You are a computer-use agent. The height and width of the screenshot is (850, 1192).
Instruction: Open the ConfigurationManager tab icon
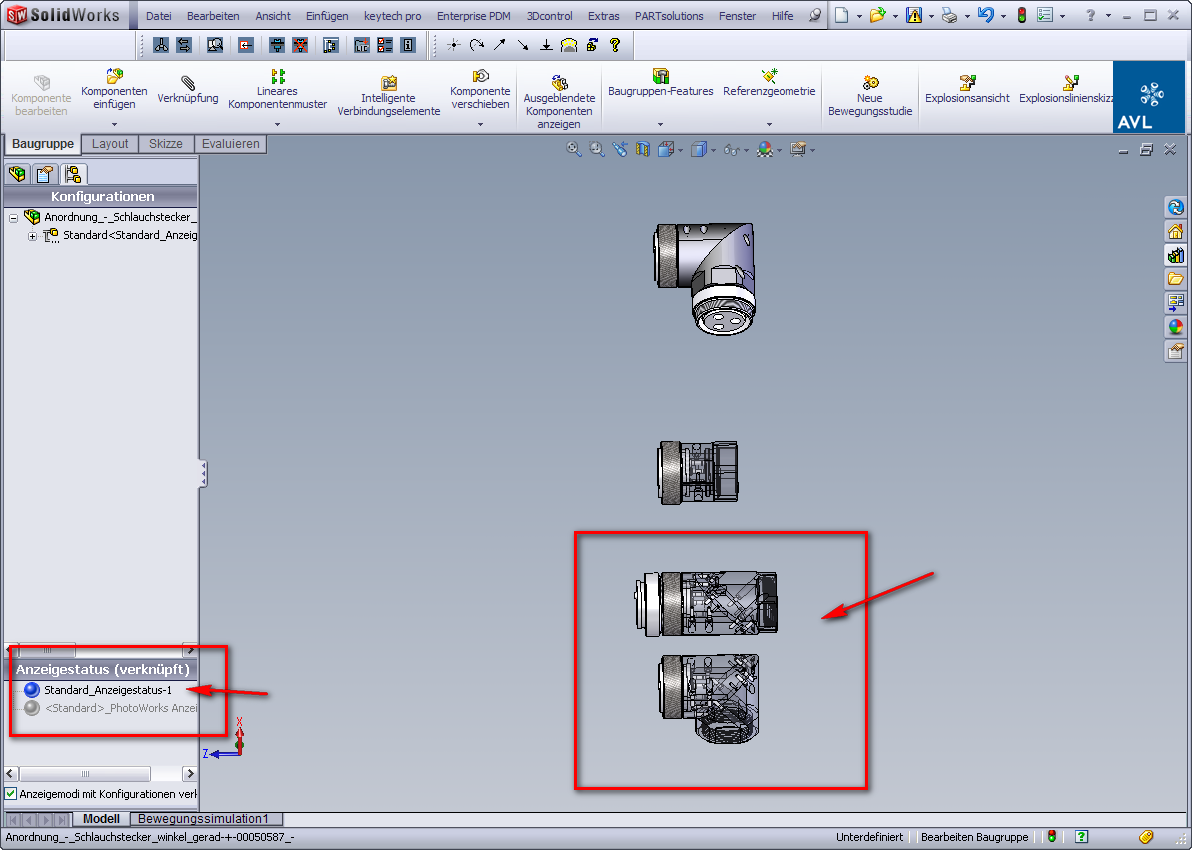click(x=73, y=174)
